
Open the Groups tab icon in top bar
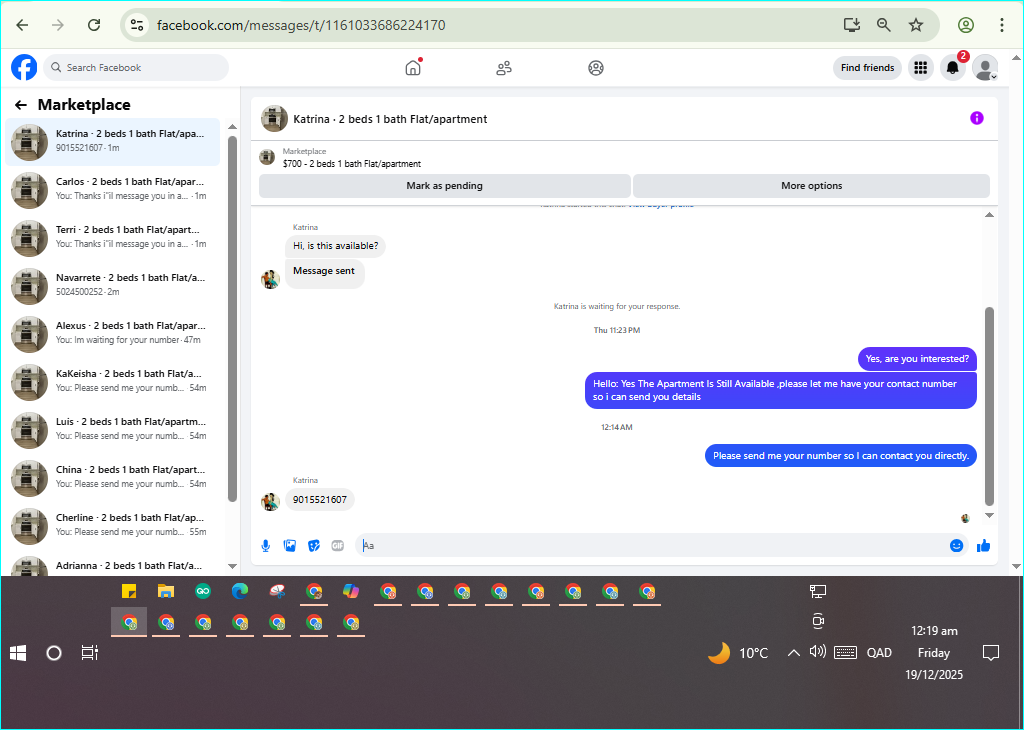pos(596,68)
